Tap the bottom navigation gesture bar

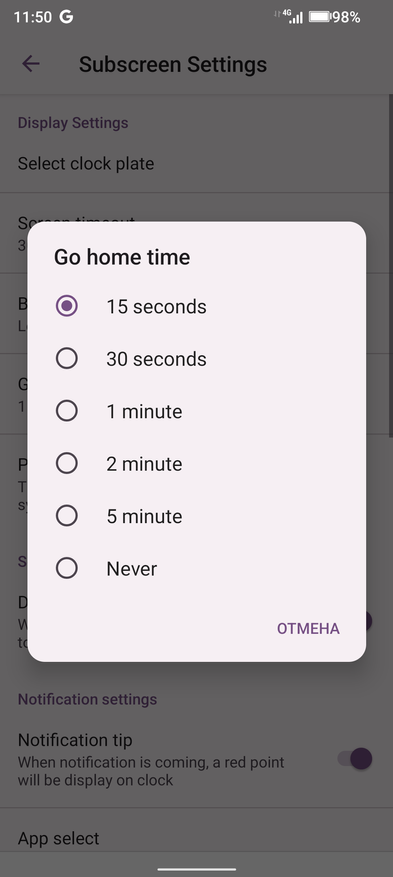pyautogui.click(x=196, y=870)
